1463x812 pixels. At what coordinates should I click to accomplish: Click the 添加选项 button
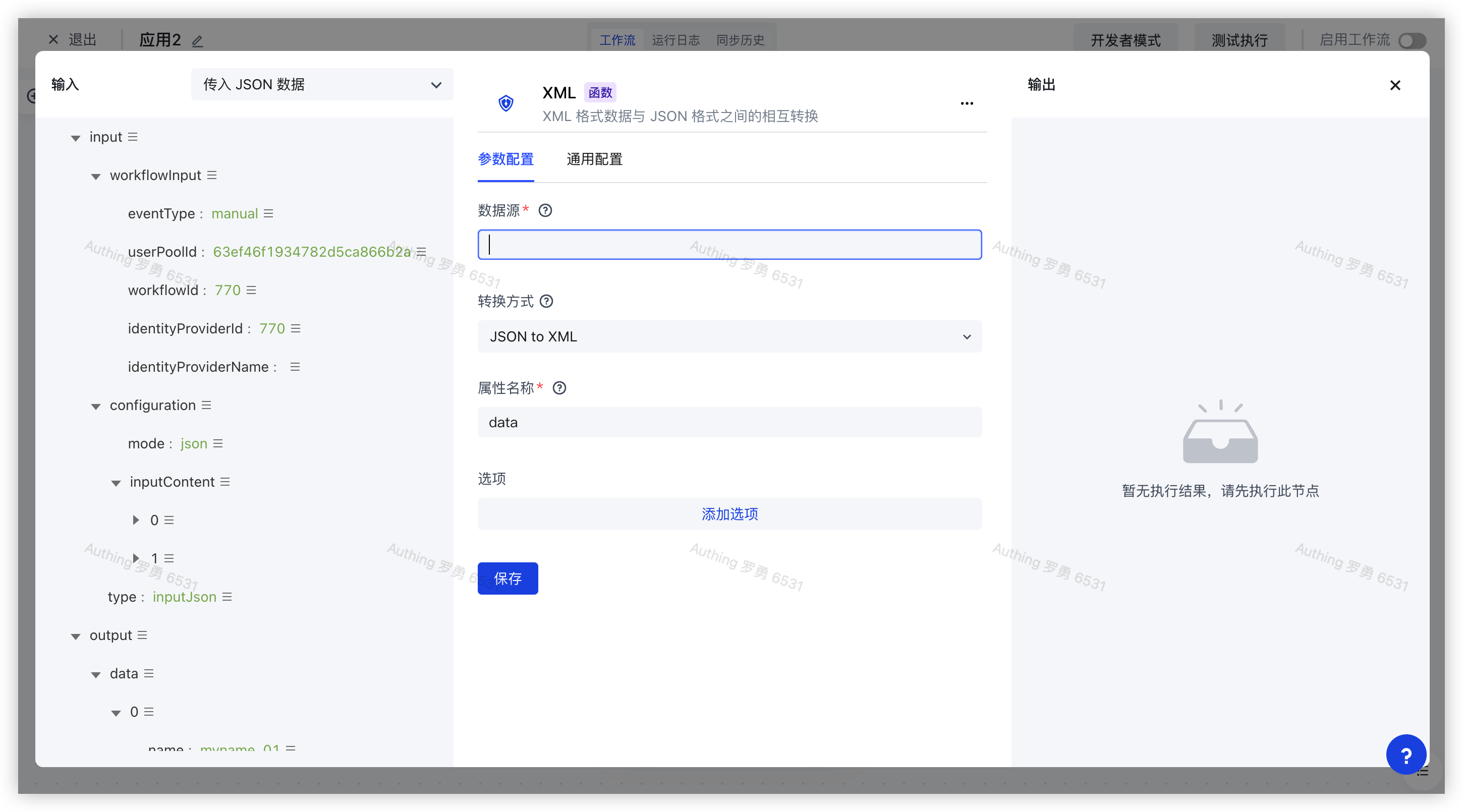(729, 514)
